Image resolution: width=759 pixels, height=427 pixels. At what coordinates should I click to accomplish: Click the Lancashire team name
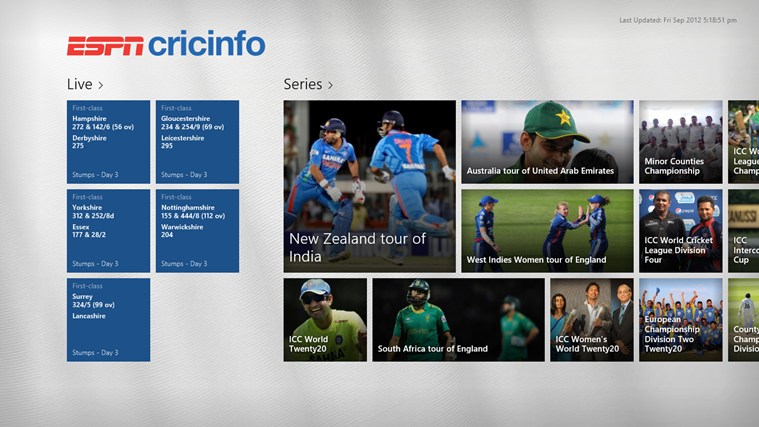click(89, 316)
